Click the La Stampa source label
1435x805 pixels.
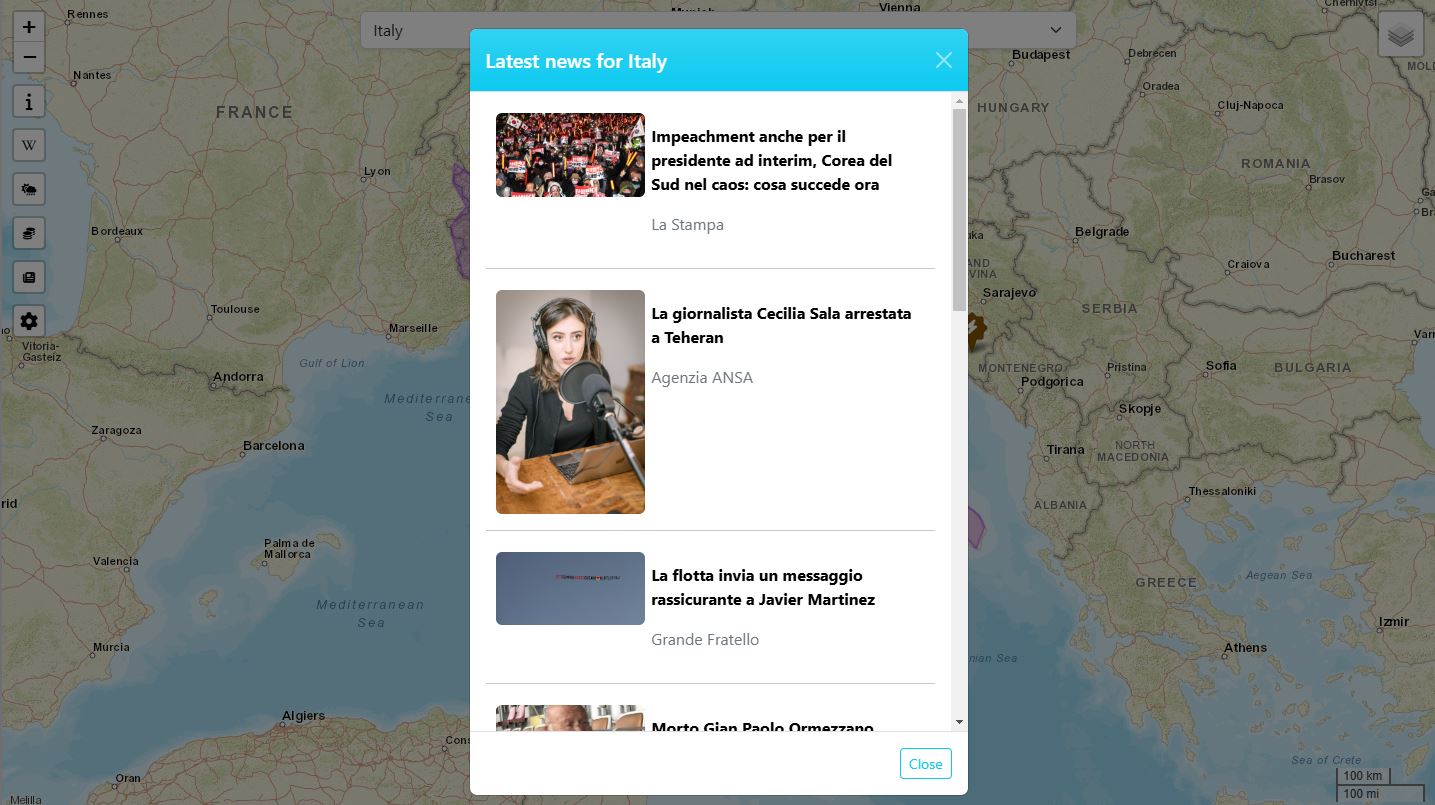[x=687, y=225]
